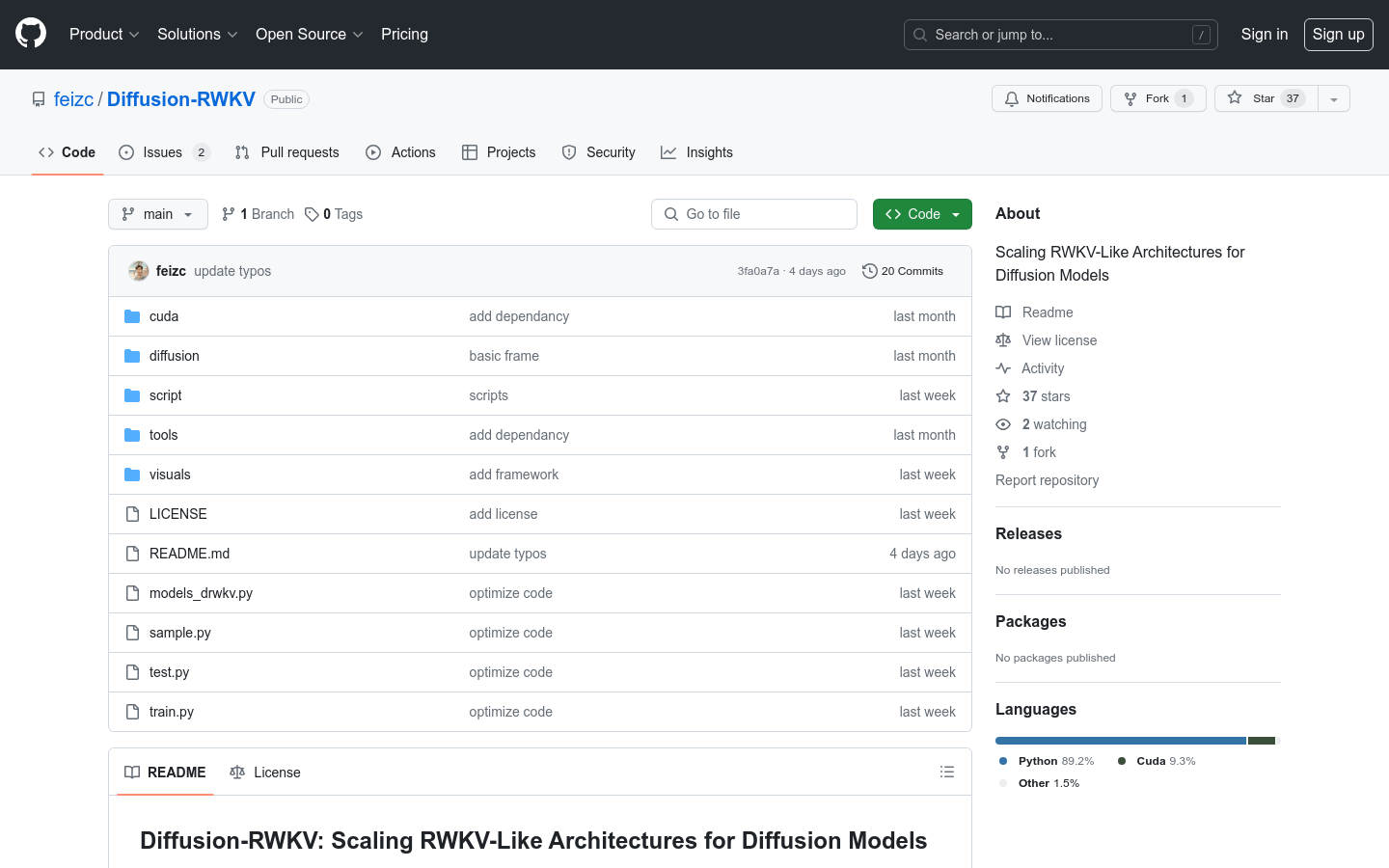
Task: Expand the Open Source menu
Action: point(309,34)
